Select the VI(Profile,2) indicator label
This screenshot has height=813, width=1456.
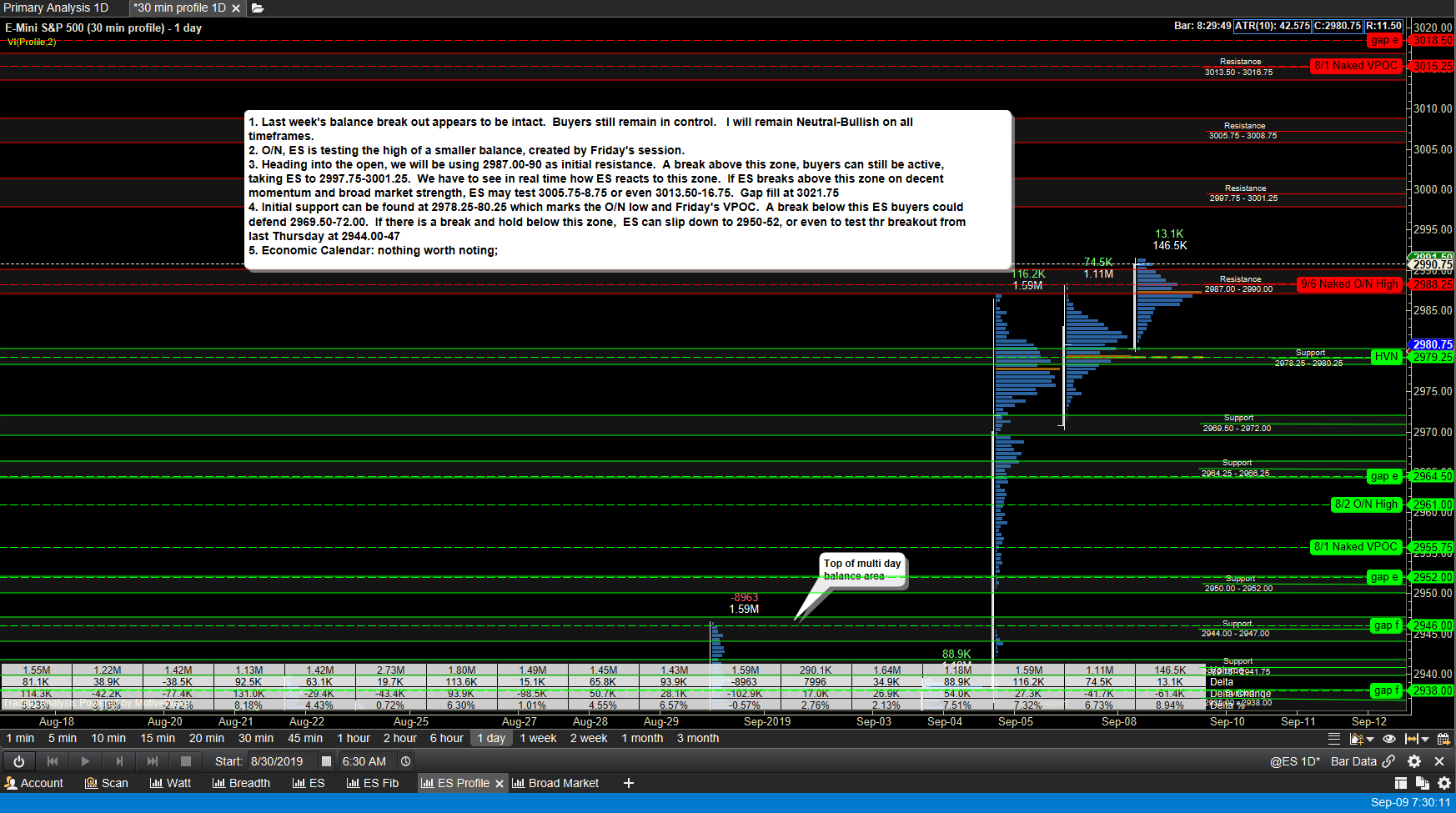click(x=32, y=42)
